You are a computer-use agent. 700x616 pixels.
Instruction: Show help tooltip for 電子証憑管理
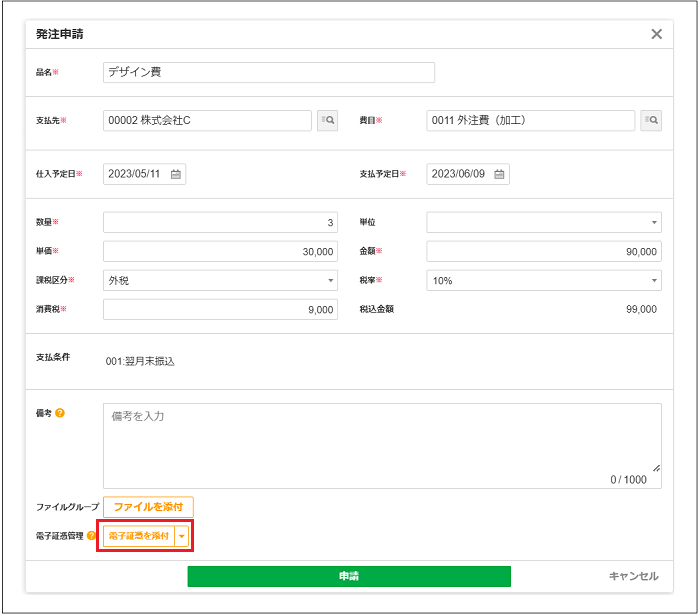pyautogui.click(x=92, y=537)
